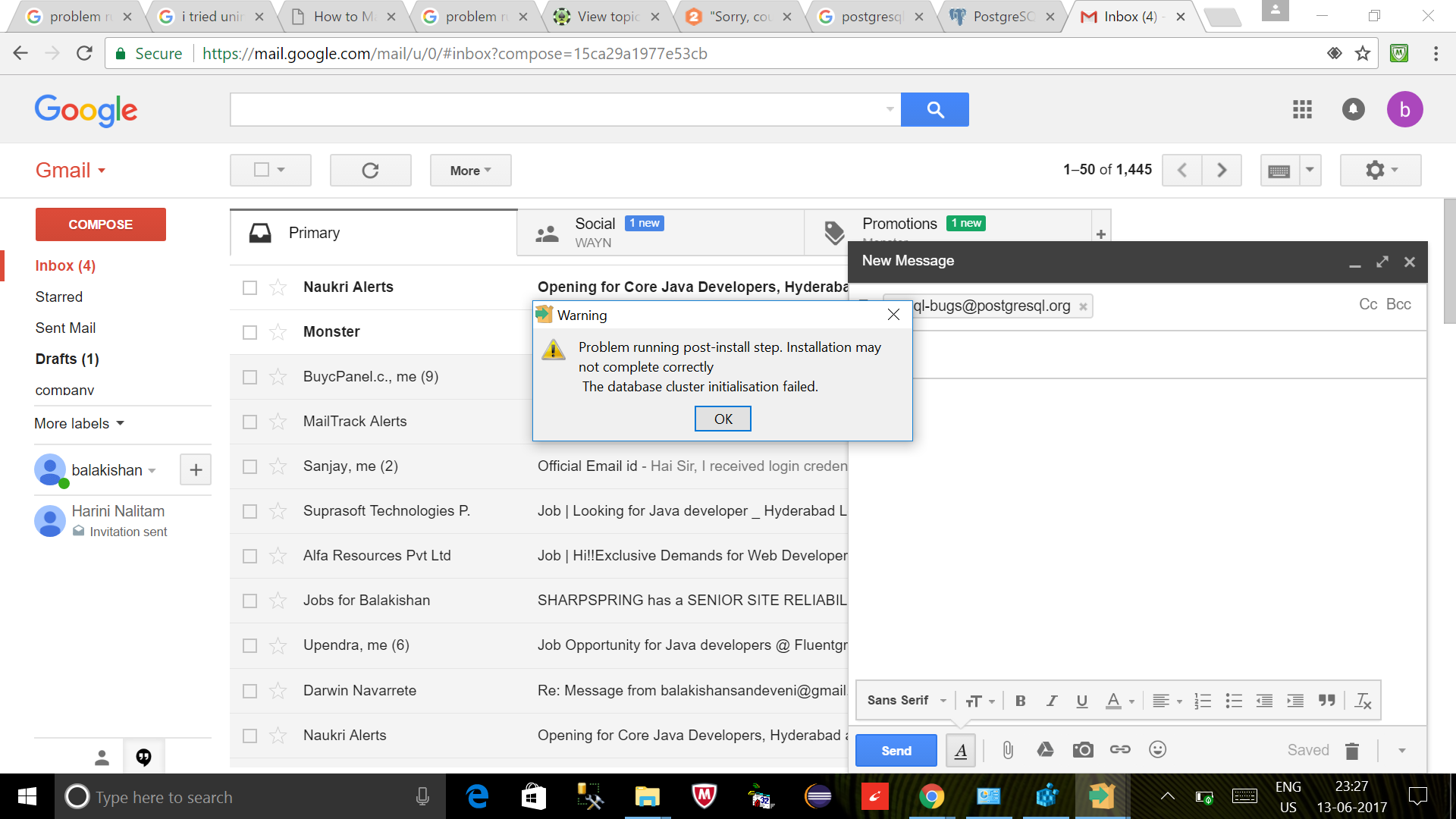The image size is (1456, 819).
Task: Click the insert photo camera icon
Action: (x=1083, y=750)
